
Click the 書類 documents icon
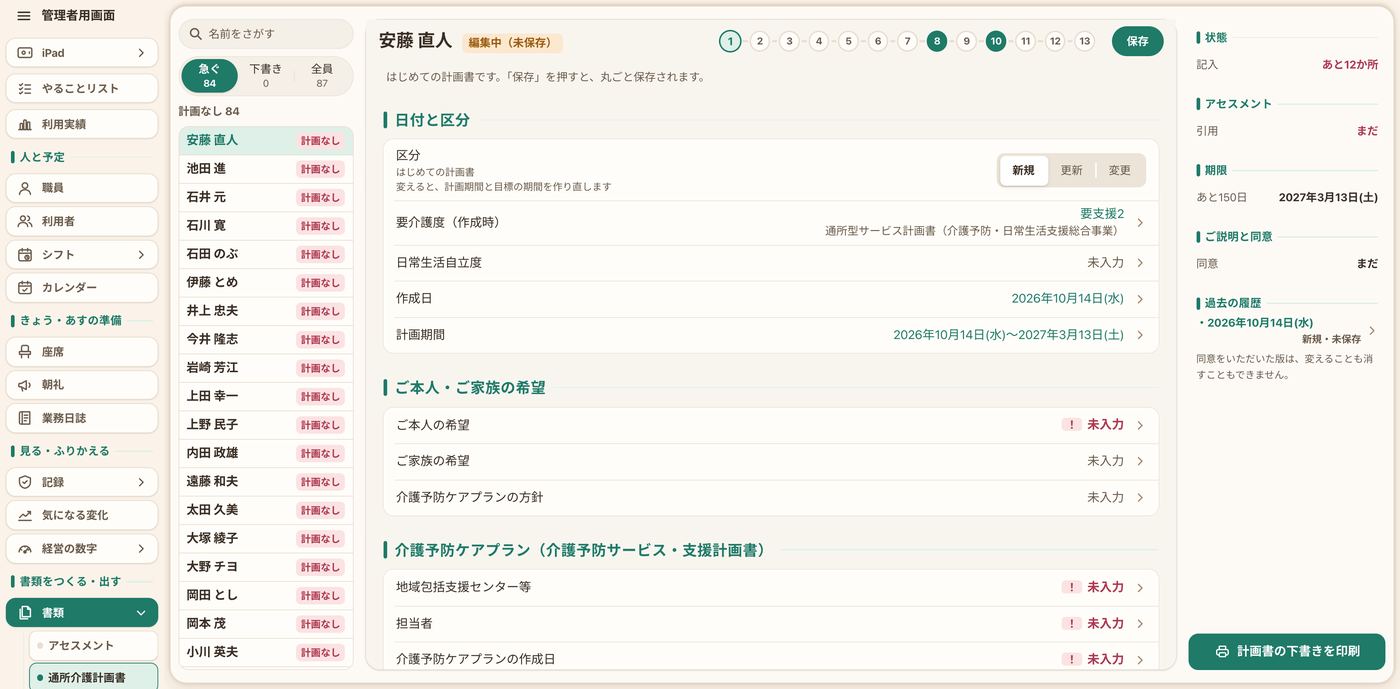[25, 613]
